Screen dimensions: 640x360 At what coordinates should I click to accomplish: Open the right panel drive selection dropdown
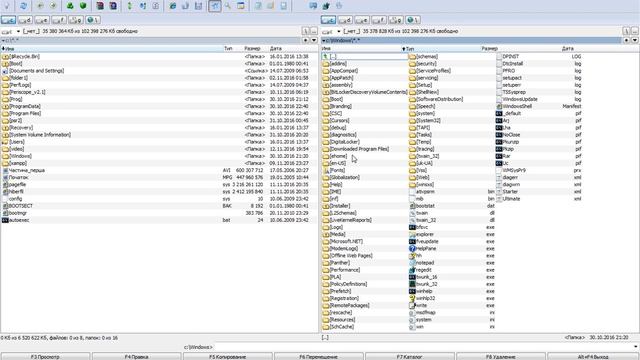click(x=338, y=31)
